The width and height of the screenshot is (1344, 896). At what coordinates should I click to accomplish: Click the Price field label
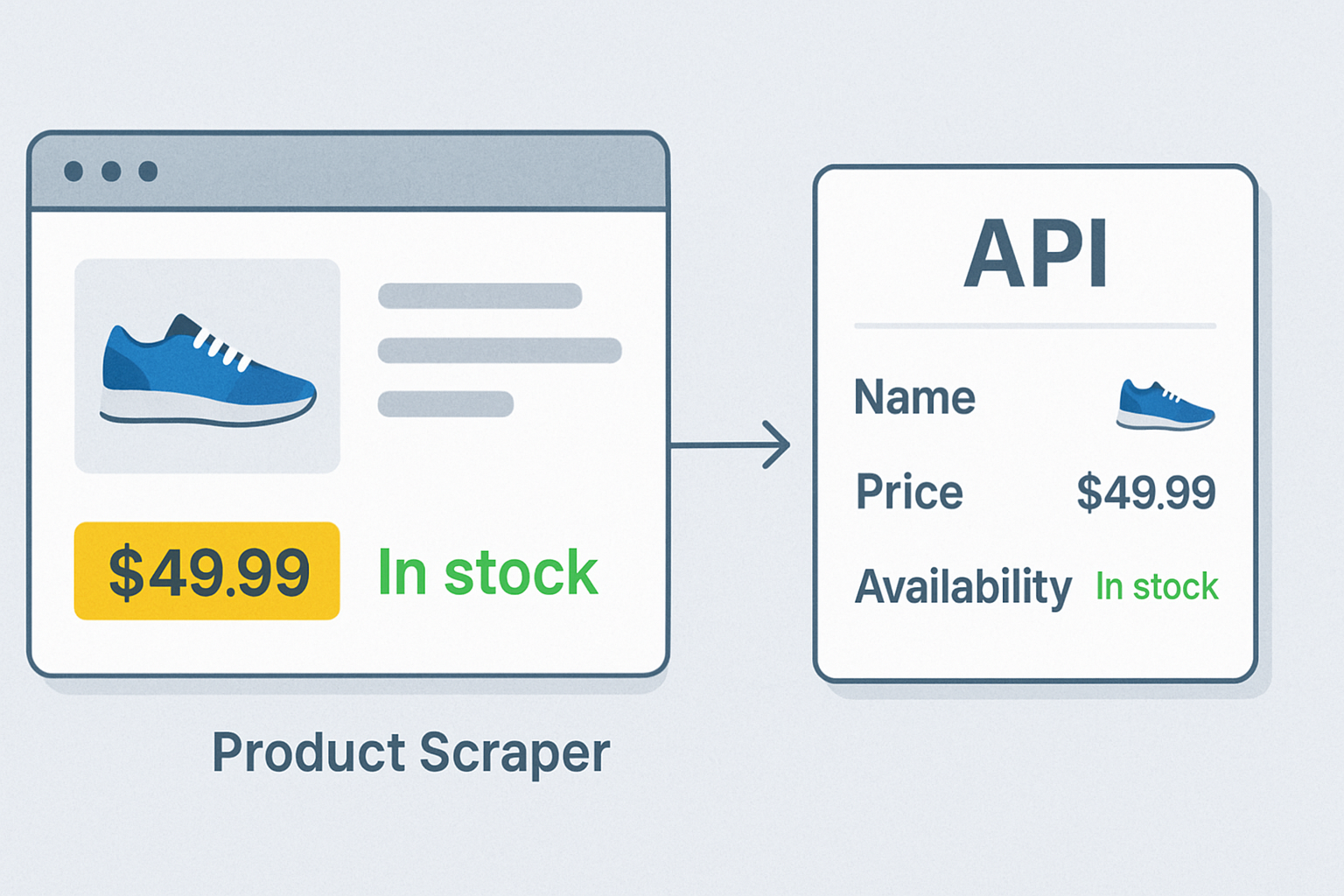[x=909, y=492]
